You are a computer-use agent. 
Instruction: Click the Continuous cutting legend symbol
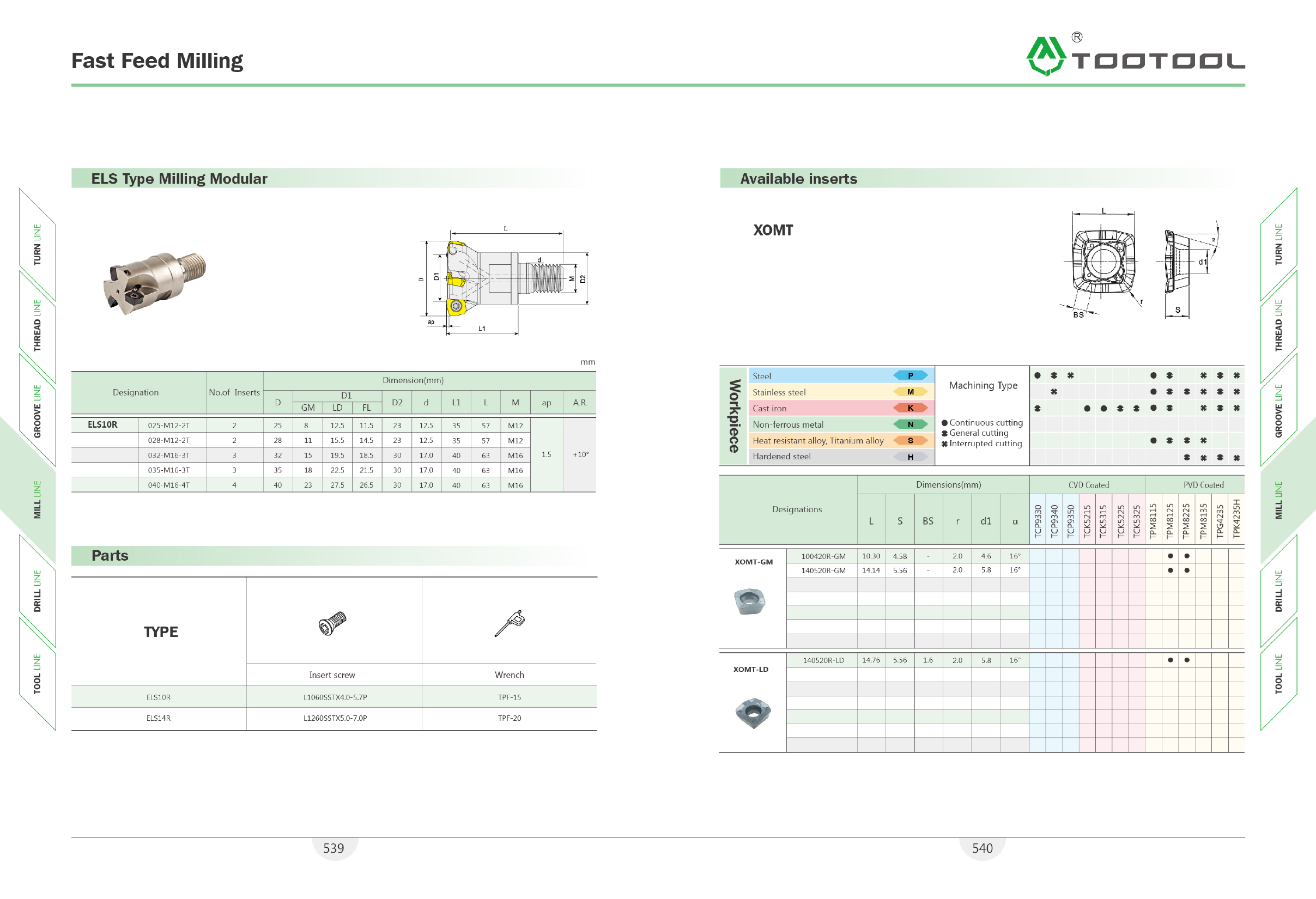point(944,423)
